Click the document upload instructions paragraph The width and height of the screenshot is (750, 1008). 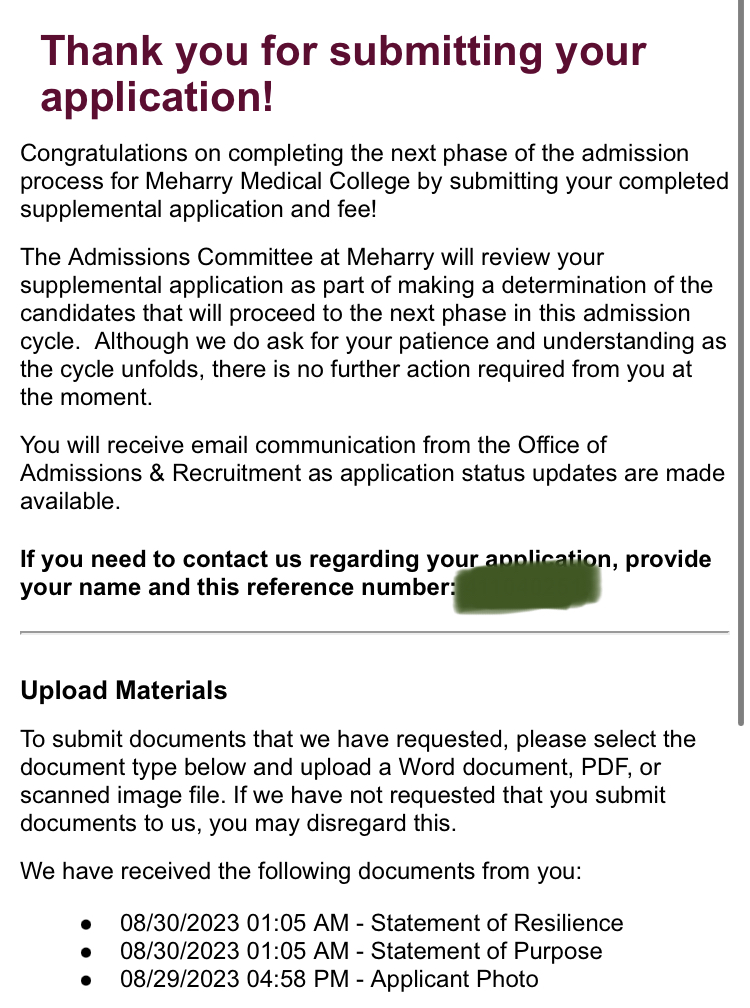(357, 782)
